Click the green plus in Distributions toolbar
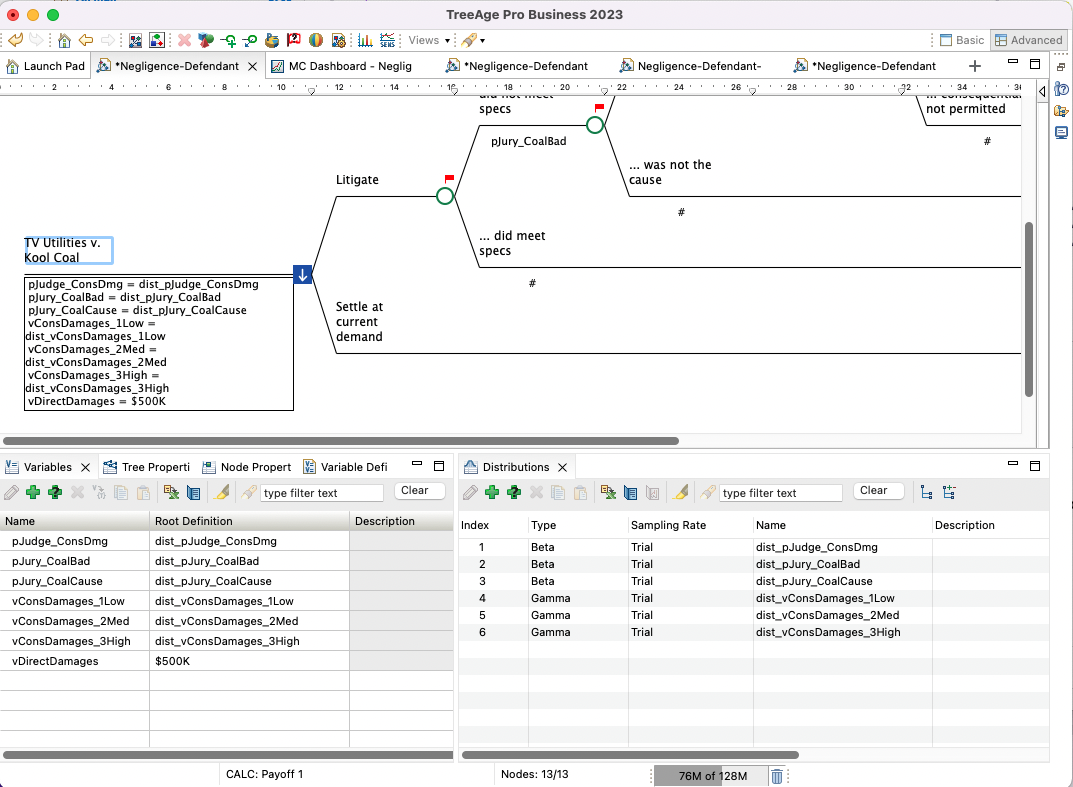 [x=491, y=492]
